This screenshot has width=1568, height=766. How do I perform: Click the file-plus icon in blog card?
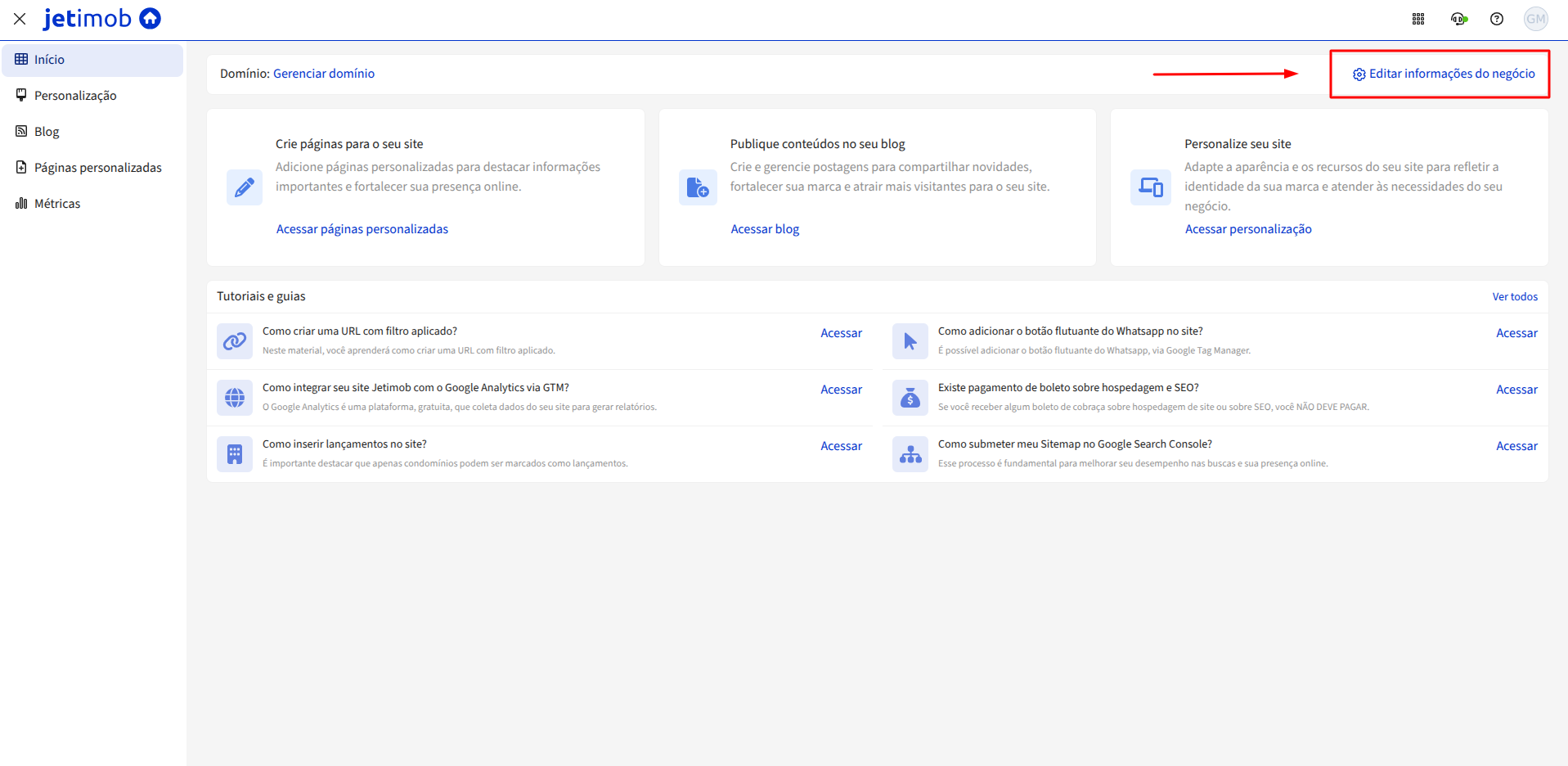(x=698, y=187)
